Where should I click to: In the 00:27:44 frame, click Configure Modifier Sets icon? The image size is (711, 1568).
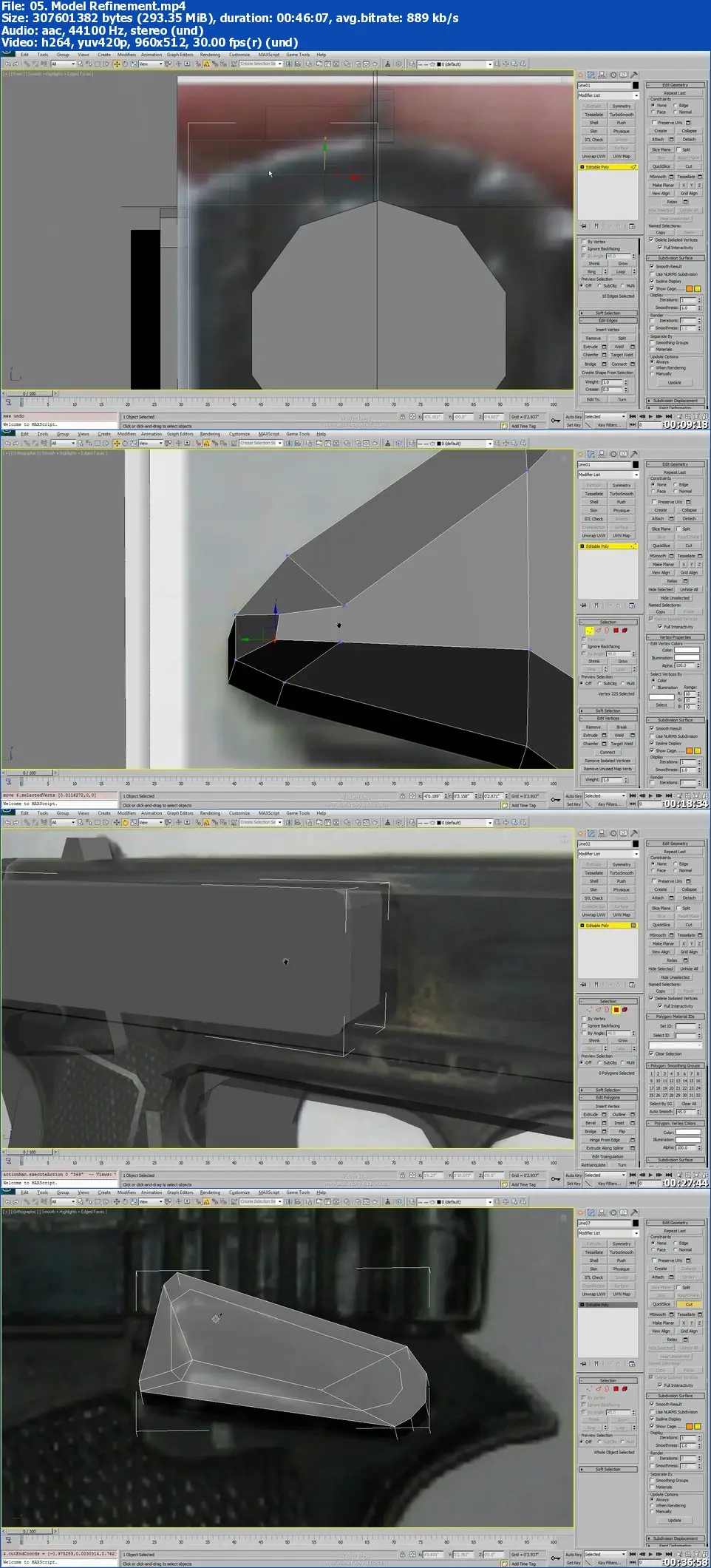(x=633, y=985)
